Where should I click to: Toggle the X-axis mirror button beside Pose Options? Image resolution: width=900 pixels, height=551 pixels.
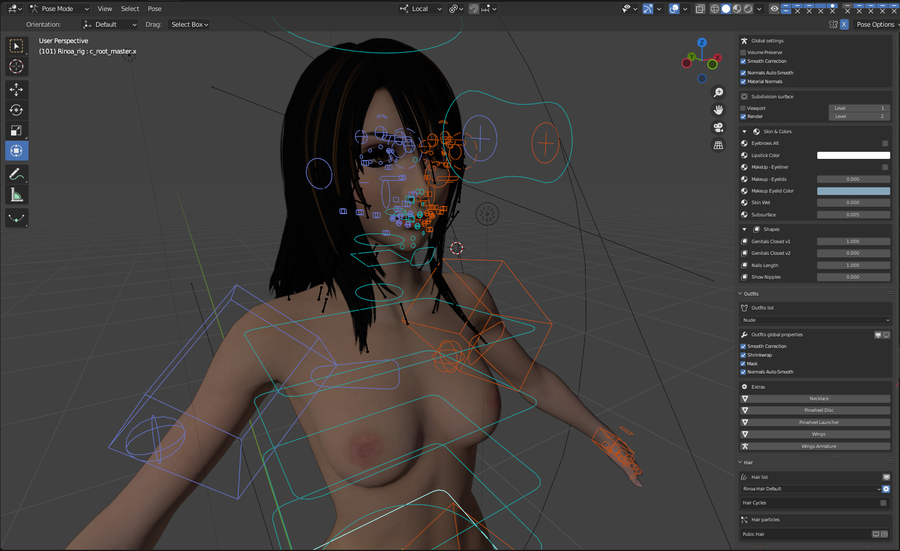844,24
